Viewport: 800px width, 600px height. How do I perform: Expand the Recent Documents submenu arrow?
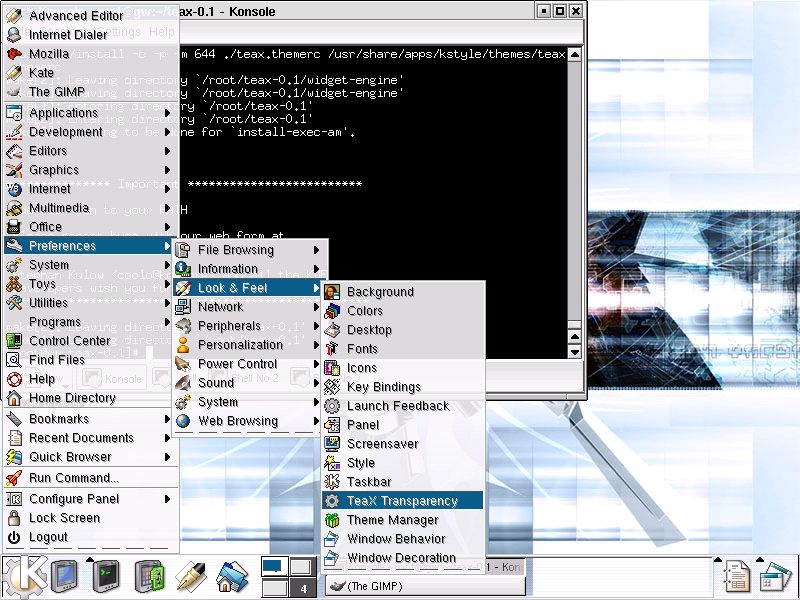tap(167, 438)
